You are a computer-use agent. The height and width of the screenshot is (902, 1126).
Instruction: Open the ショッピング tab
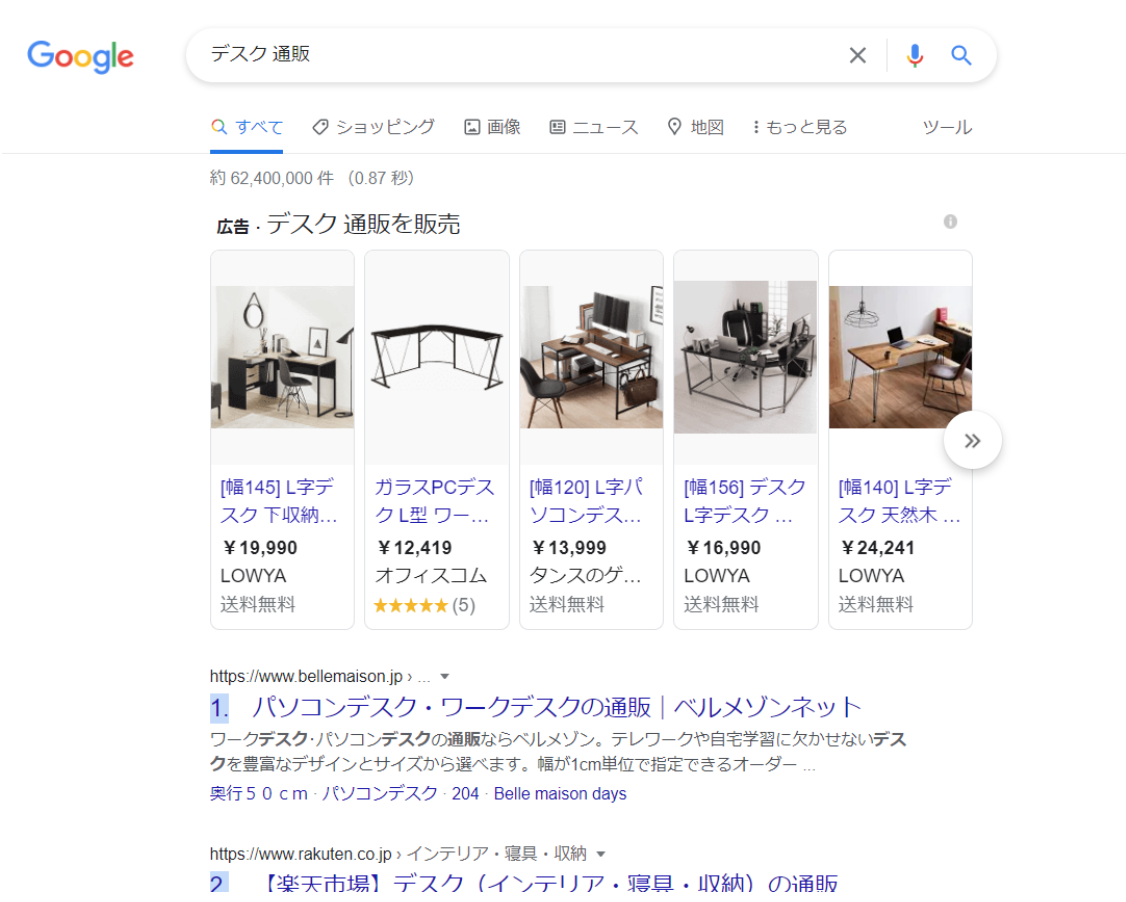(x=374, y=127)
